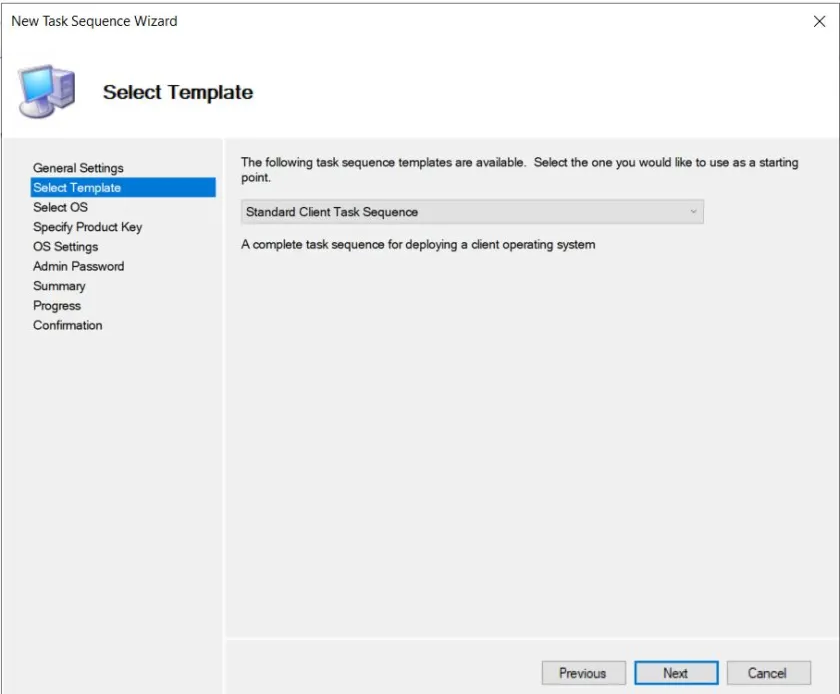Choose the Admin Password step in sidebar
840x694 pixels.
tap(78, 266)
